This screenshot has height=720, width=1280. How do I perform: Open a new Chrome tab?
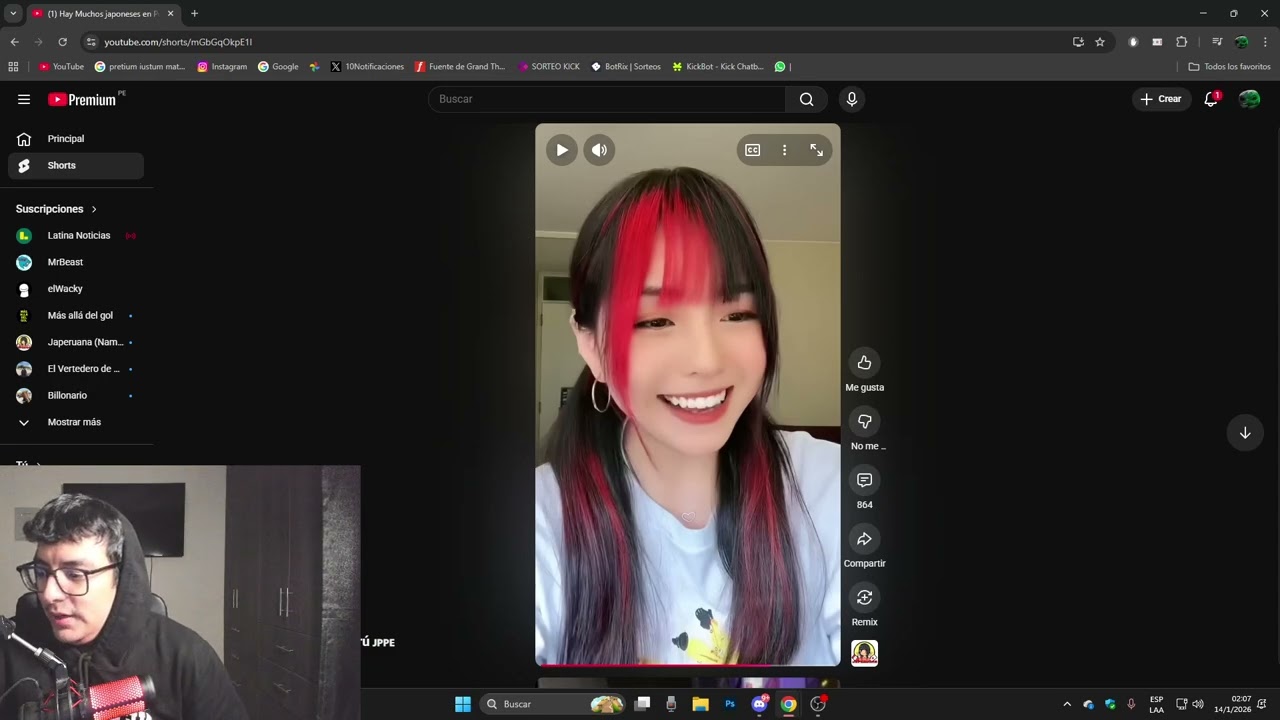194,14
